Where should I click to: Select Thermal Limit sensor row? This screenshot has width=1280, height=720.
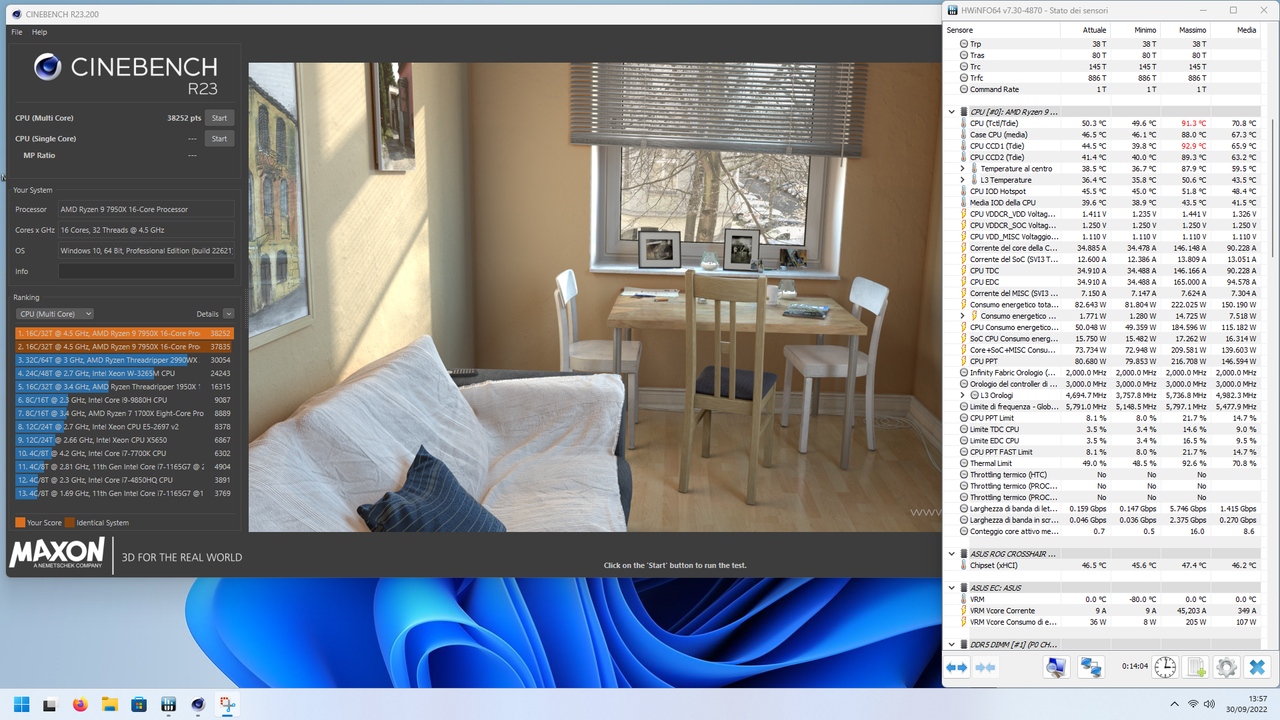[1103, 463]
